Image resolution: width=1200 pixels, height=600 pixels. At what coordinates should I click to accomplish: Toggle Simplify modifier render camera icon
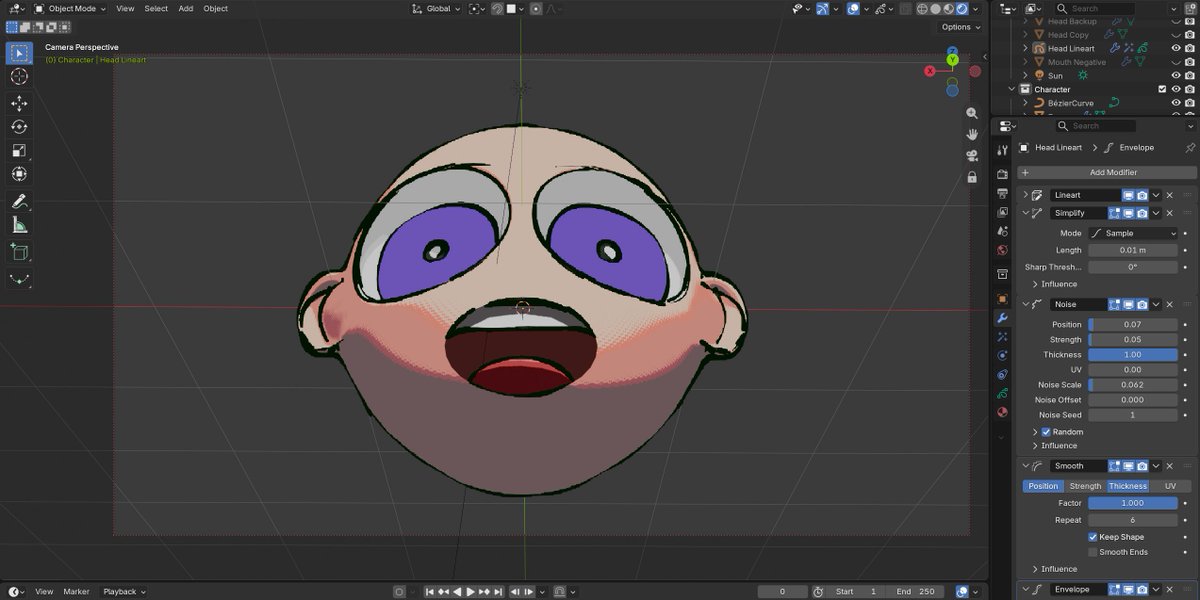click(x=1141, y=213)
